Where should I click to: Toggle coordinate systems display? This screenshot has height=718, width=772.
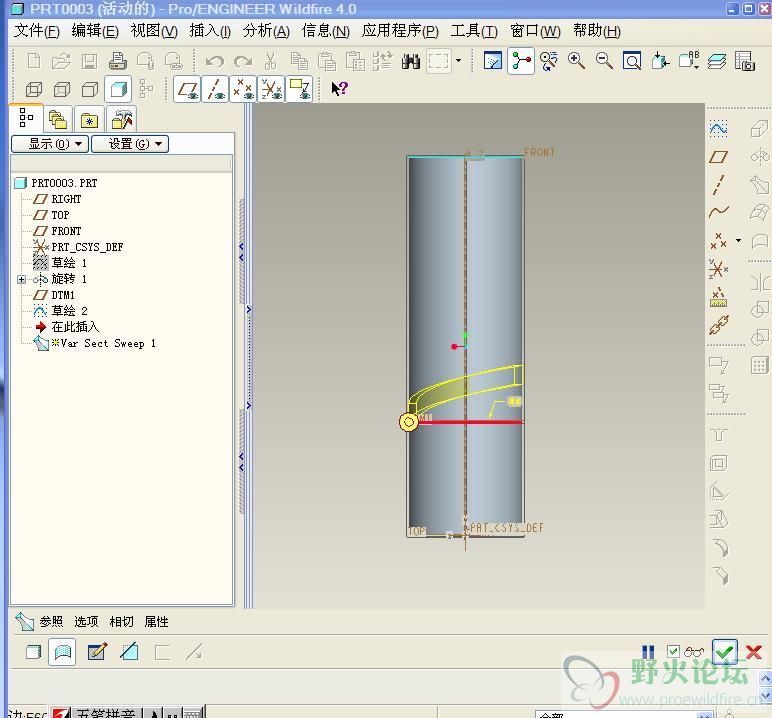pyautogui.click(x=271, y=89)
